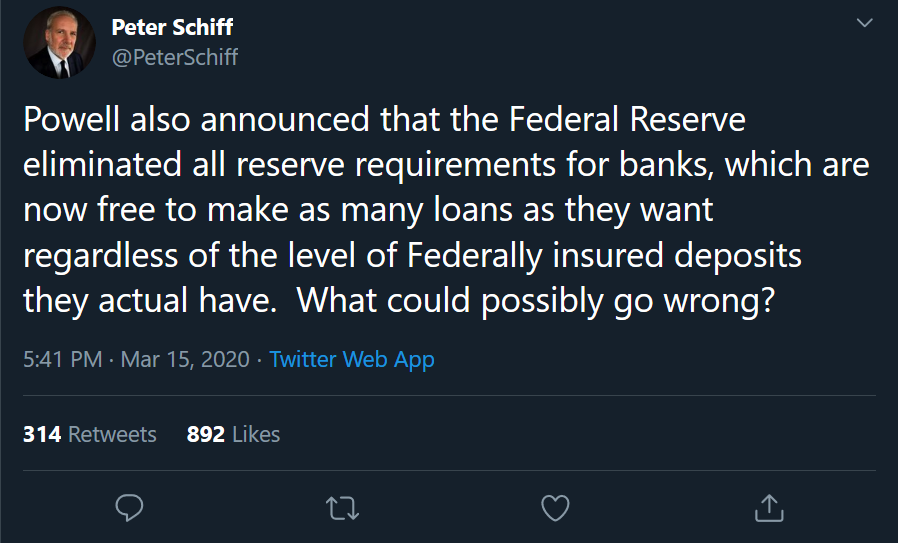Reply to Peter Schiff's tweet
898x543 pixels.
(131, 508)
